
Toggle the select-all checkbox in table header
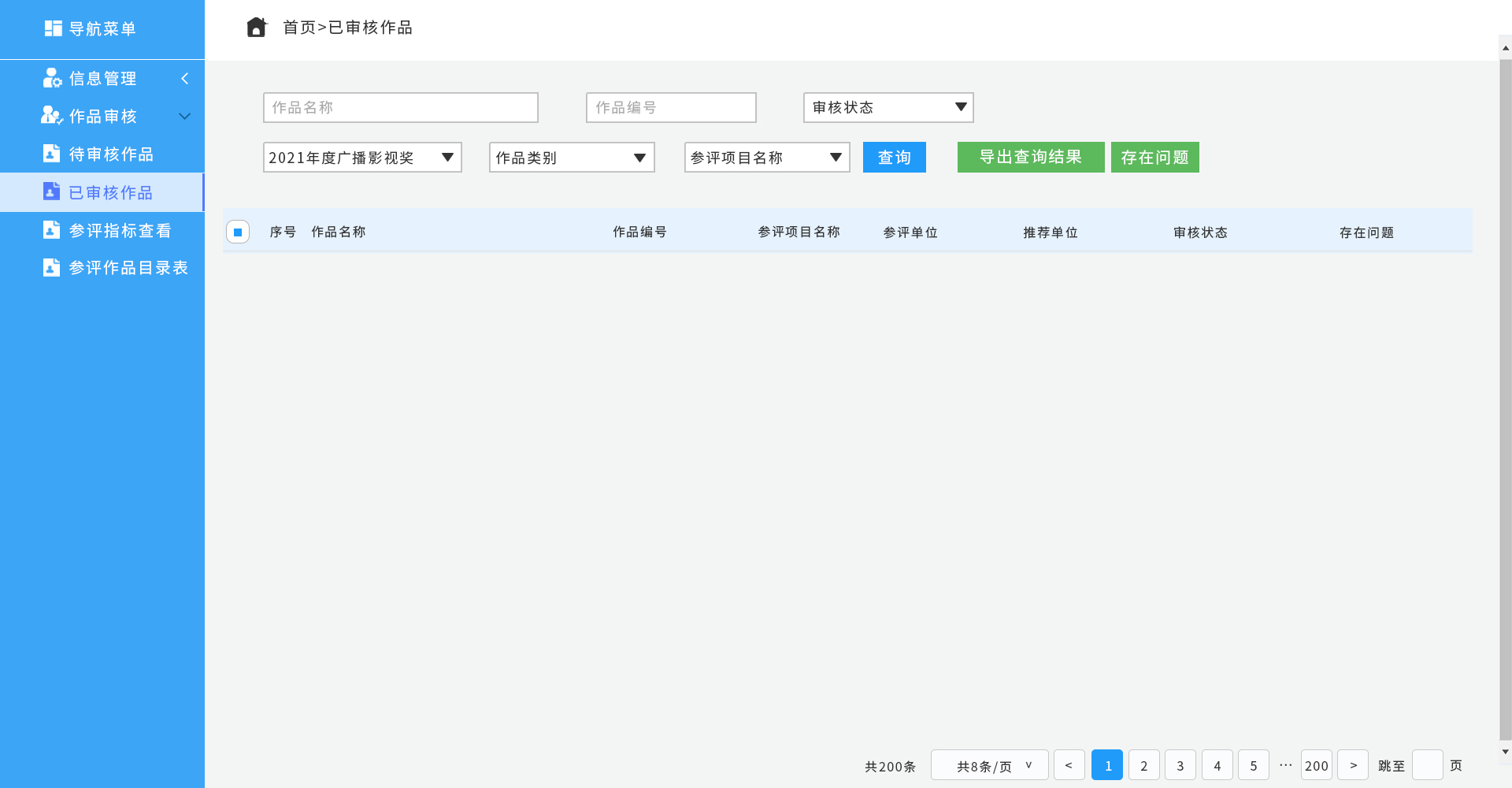pyautogui.click(x=238, y=232)
